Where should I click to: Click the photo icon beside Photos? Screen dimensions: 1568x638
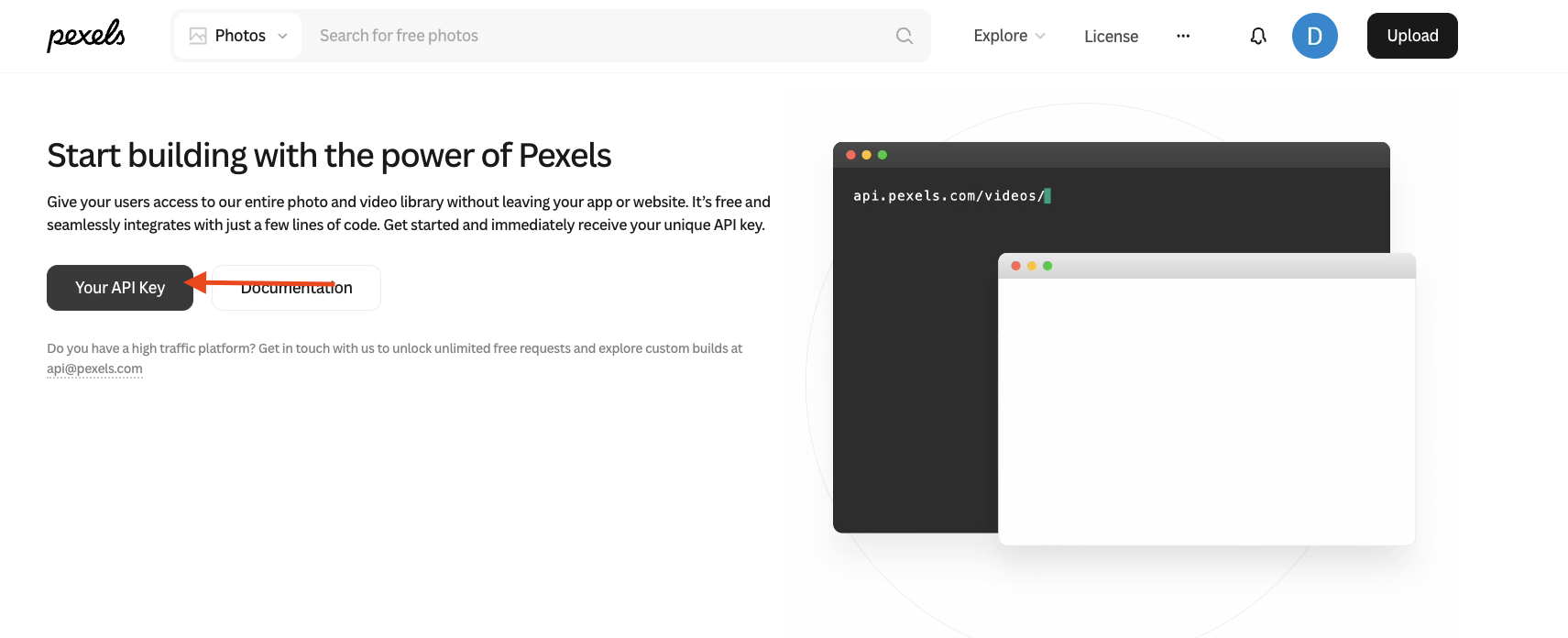[x=198, y=36]
